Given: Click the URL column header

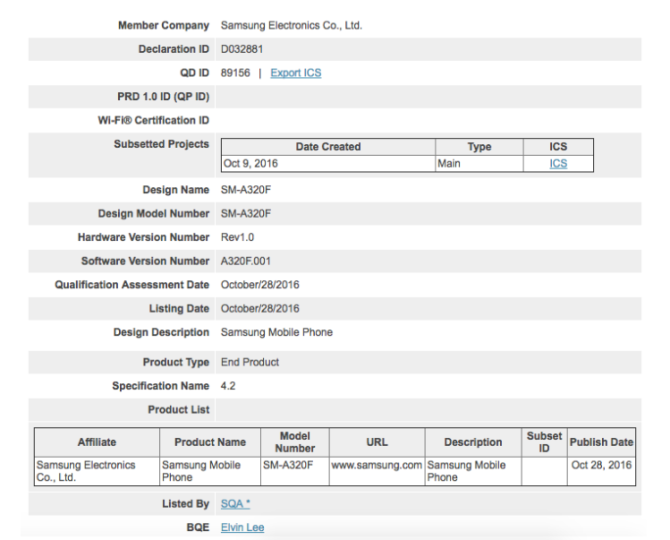Looking at the screenshot, I should pos(376,442).
